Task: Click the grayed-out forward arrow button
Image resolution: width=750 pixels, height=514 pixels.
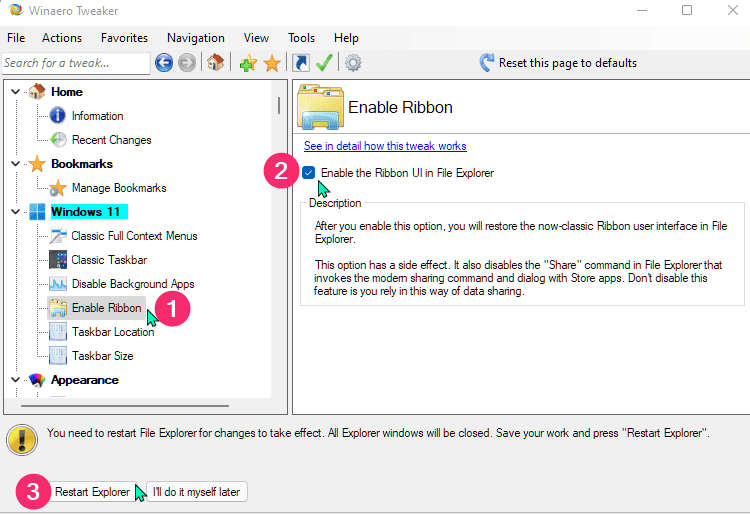Action: tap(187, 63)
